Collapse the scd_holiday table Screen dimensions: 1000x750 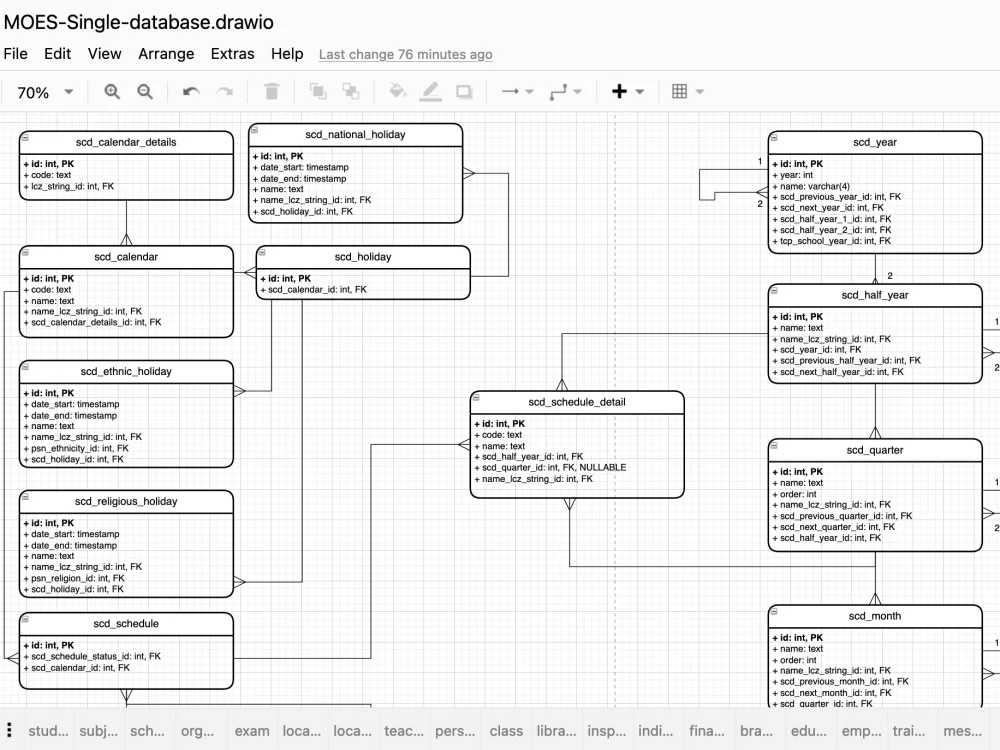tap(262, 252)
